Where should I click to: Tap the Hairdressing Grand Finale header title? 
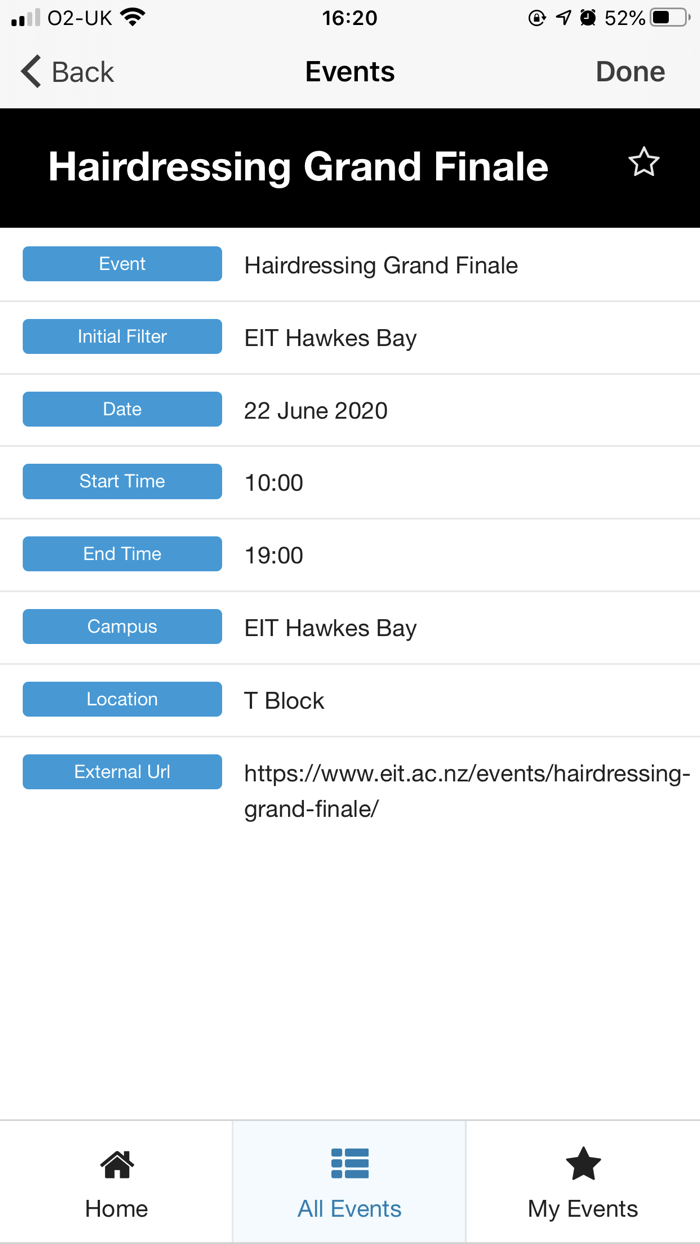point(298,167)
